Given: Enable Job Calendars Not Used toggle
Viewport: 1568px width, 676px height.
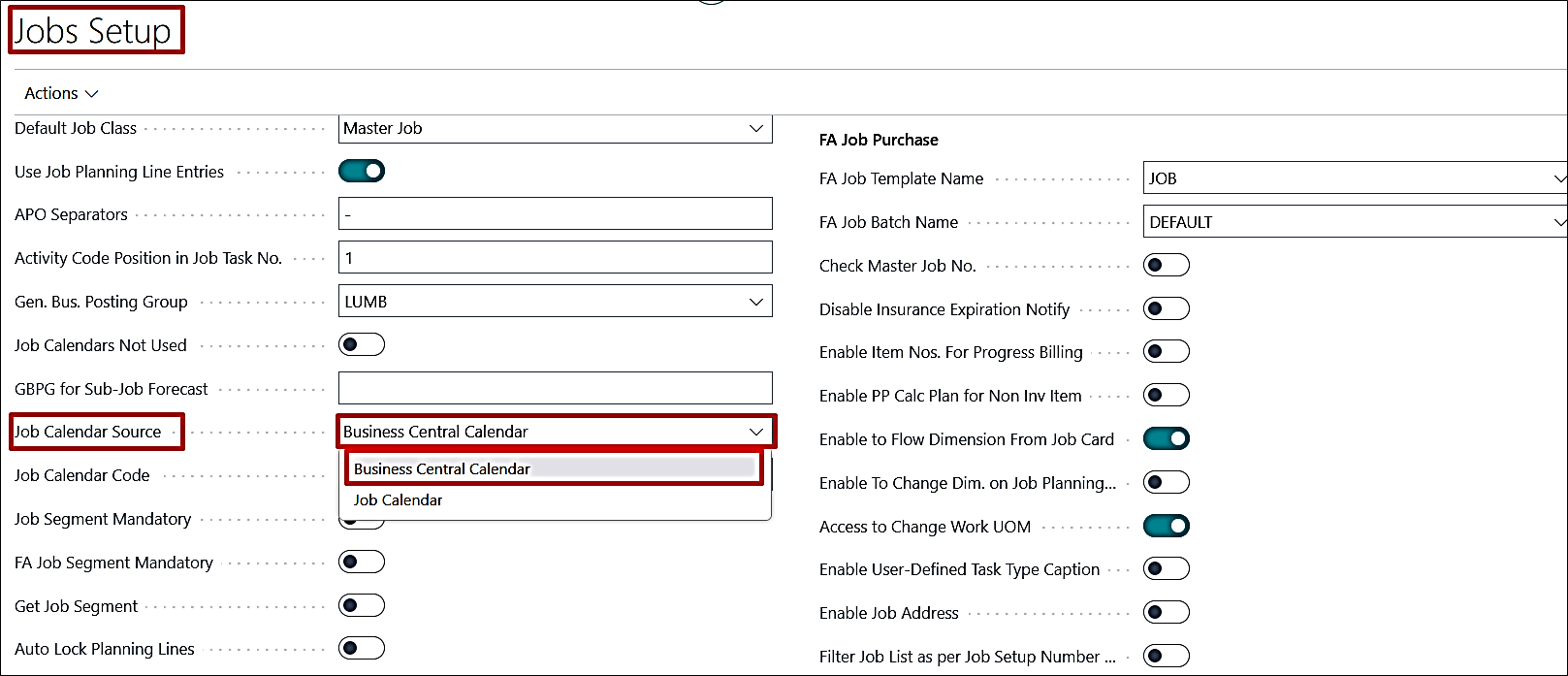Looking at the screenshot, I should coord(362,345).
